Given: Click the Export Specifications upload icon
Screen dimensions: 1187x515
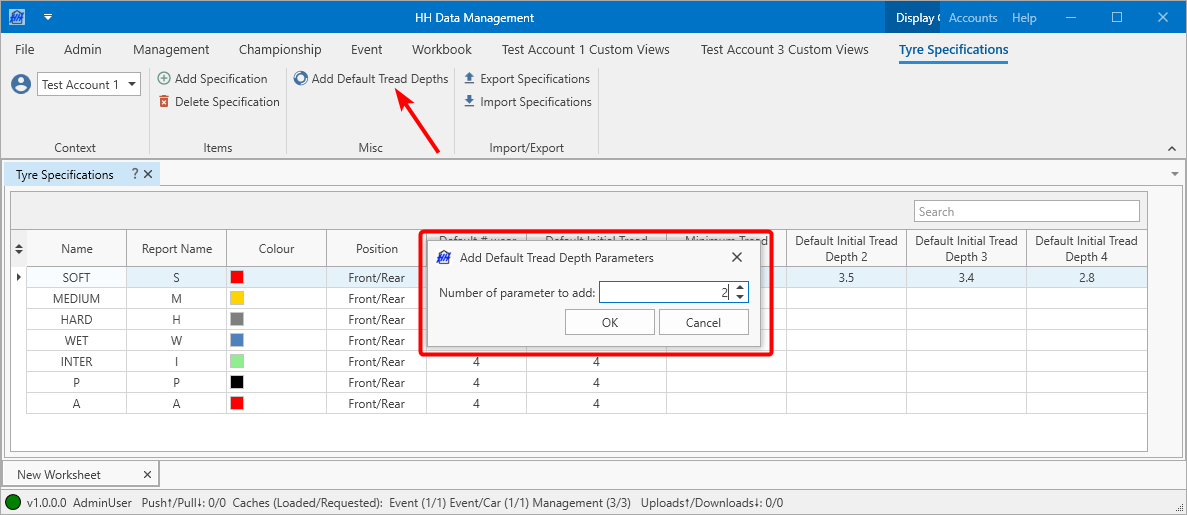Looking at the screenshot, I should pos(469,79).
